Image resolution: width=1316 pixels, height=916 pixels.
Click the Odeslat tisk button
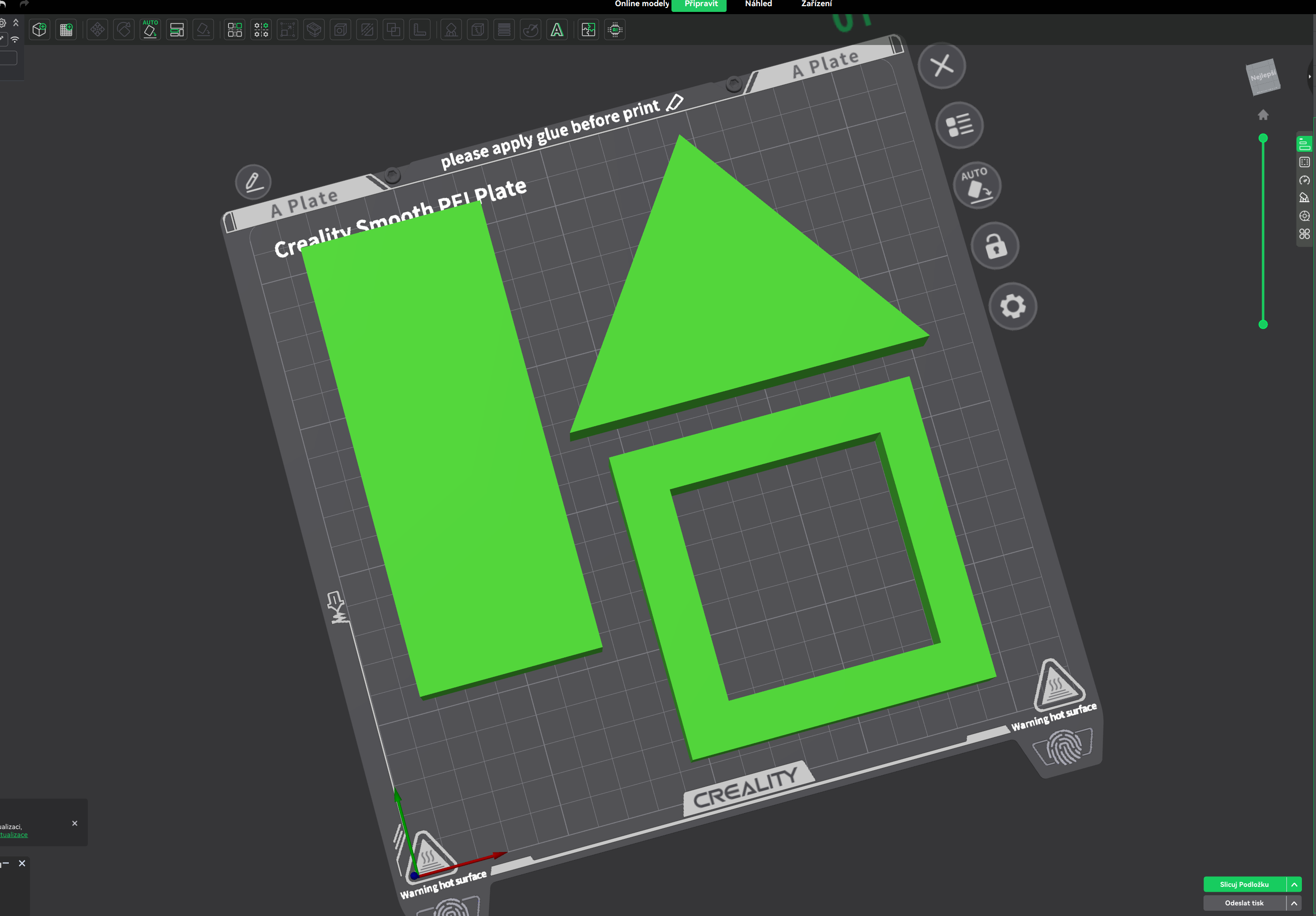tap(1244, 903)
